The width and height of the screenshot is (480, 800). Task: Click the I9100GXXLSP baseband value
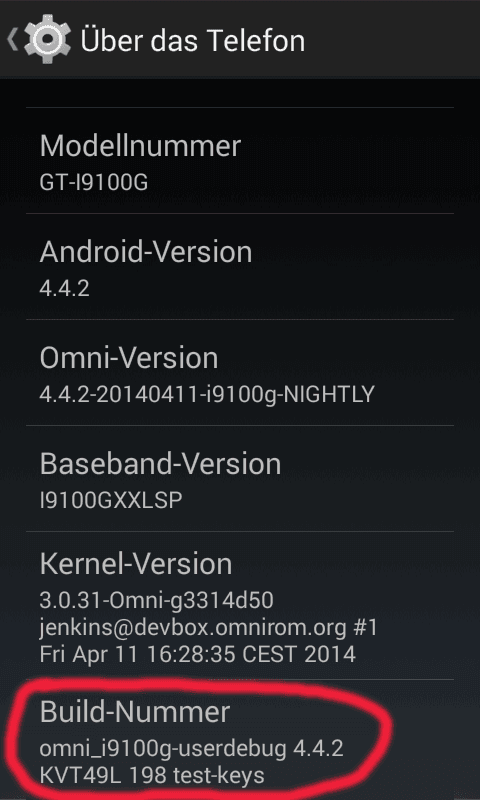(111, 501)
